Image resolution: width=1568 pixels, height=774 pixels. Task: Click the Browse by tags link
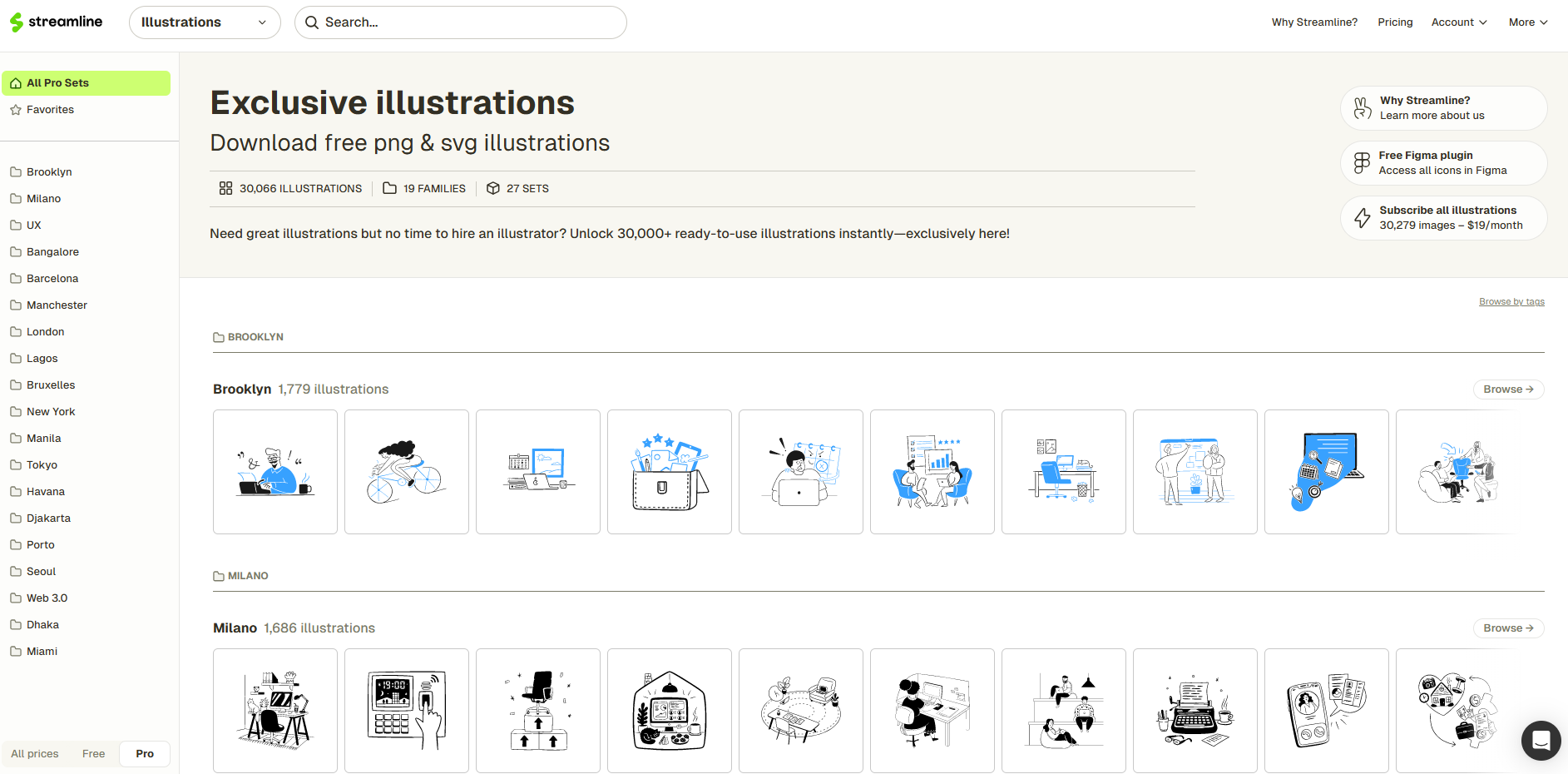[1511, 302]
